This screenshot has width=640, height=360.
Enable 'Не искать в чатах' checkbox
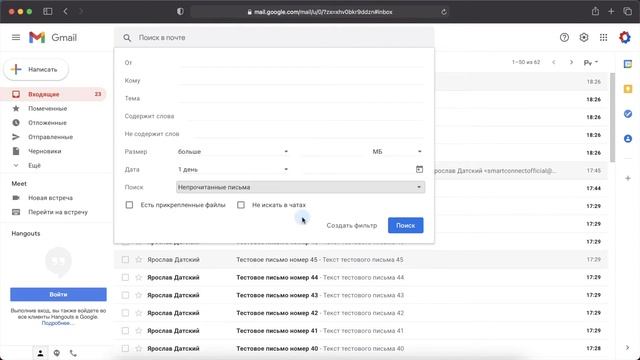[x=241, y=205]
